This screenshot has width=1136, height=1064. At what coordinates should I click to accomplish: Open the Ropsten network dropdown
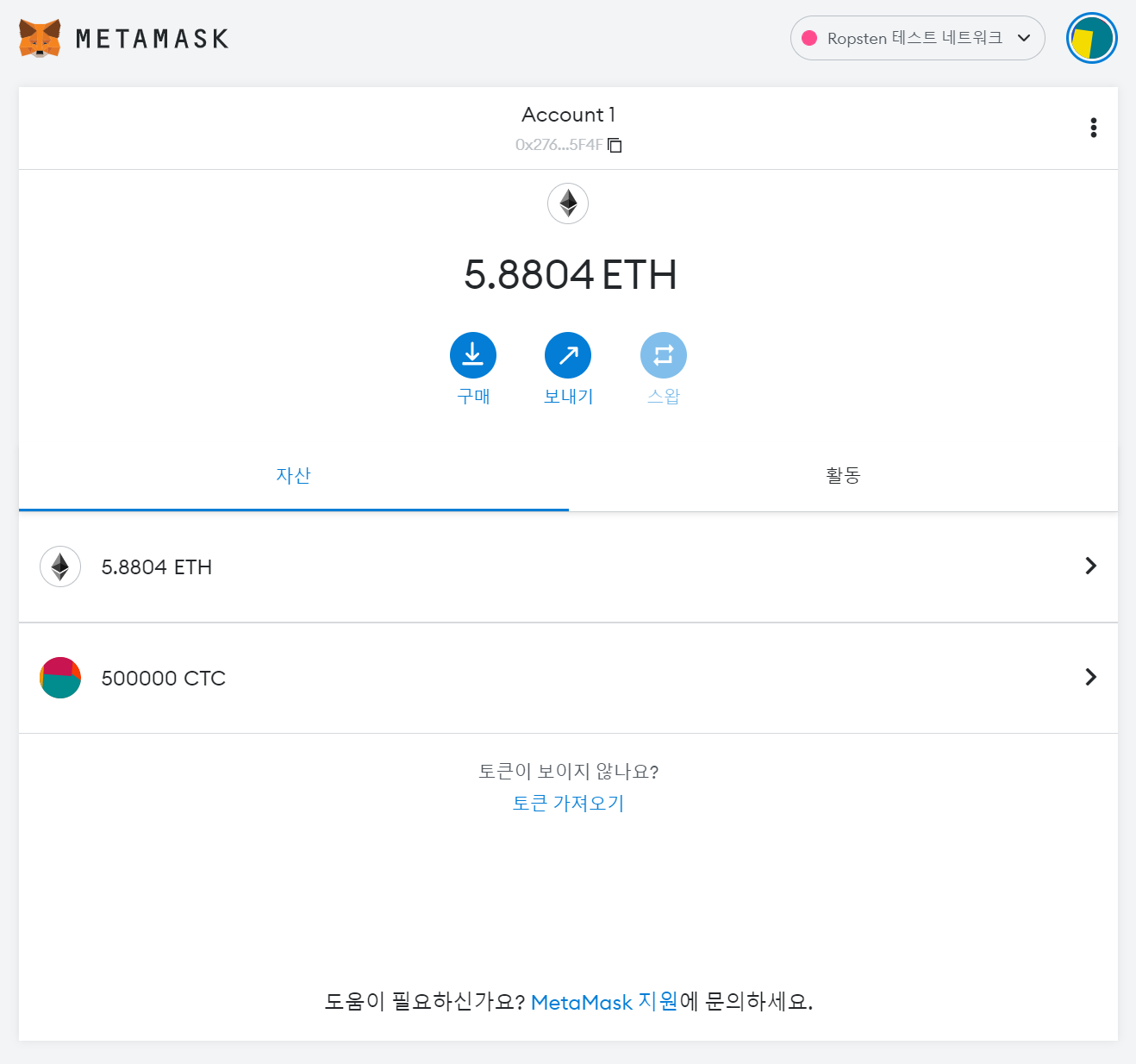[917, 38]
